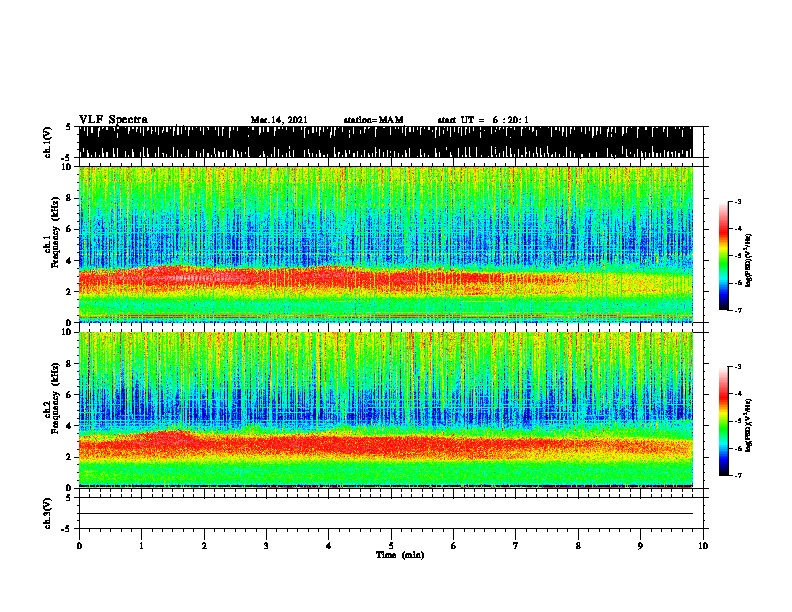Click the ch.2 color bar log(PSD) label
Image resolution: width=792 pixels, height=612 pixels.
pos(749,425)
